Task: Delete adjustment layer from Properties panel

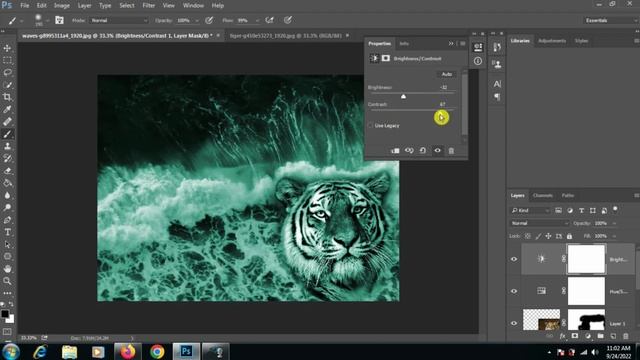Action: coord(451,151)
